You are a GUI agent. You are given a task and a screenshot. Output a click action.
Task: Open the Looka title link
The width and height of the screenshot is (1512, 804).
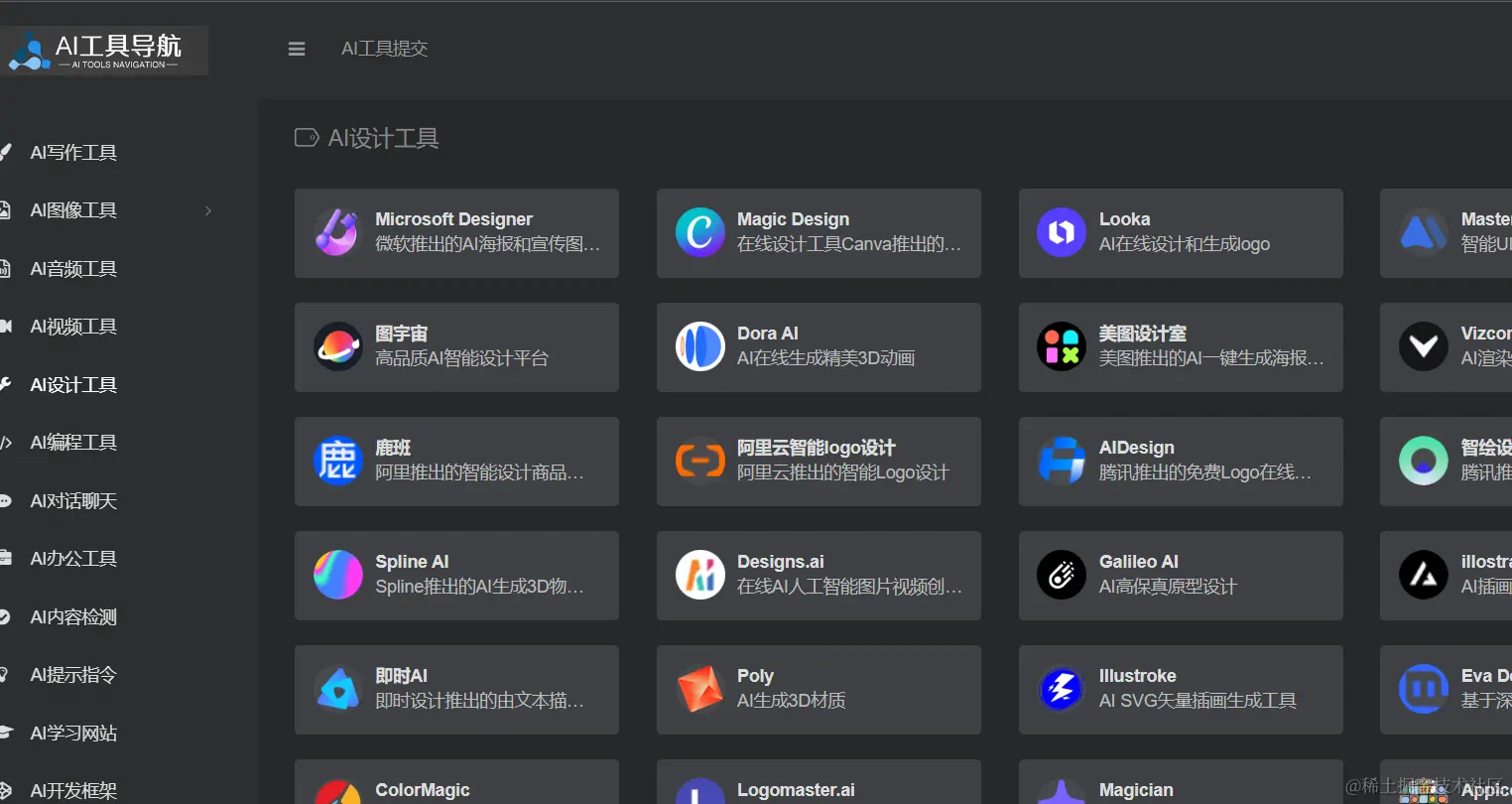pos(1124,219)
